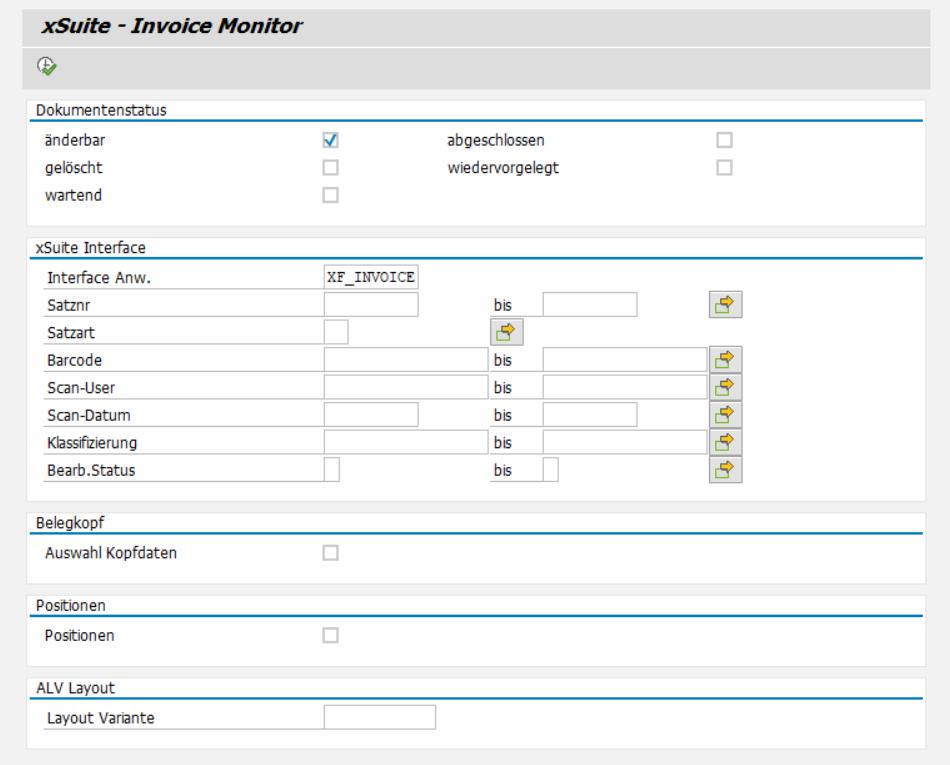The width and height of the screenshot is (950, 765).
Task: Open multiple selection for Satznr
Action: click(x=726, y=303)
